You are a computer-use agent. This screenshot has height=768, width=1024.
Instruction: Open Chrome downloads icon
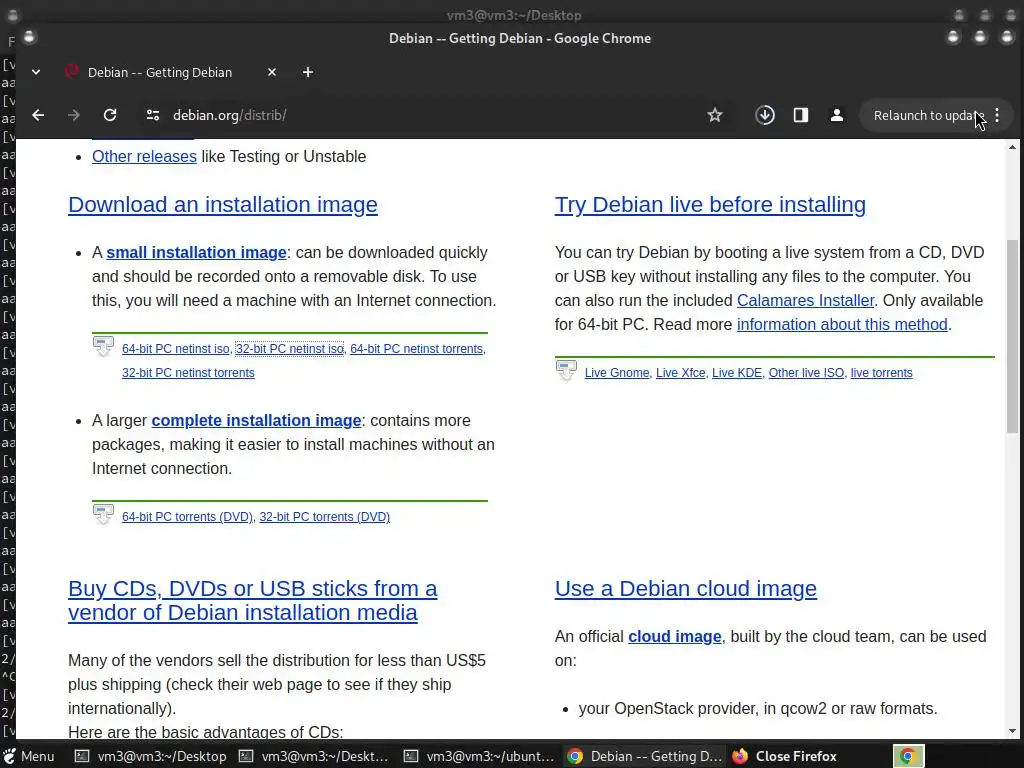tap(765, 116)
